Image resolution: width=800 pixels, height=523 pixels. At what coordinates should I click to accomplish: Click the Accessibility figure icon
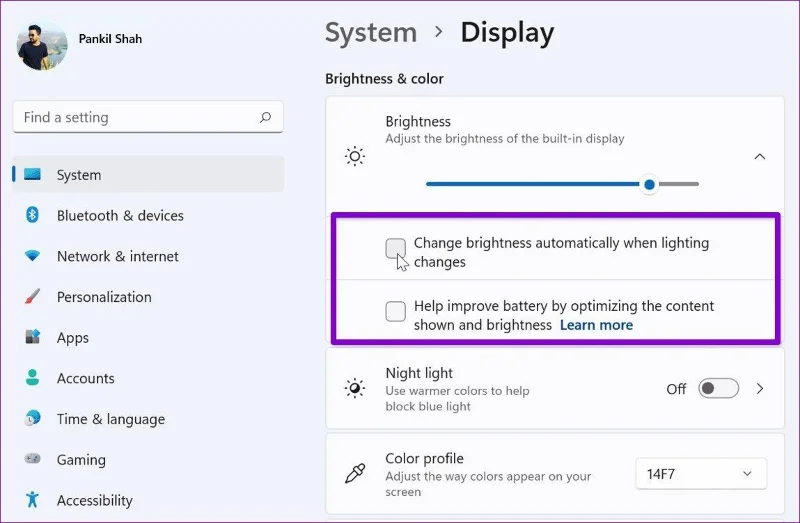[x=32, y=500]
